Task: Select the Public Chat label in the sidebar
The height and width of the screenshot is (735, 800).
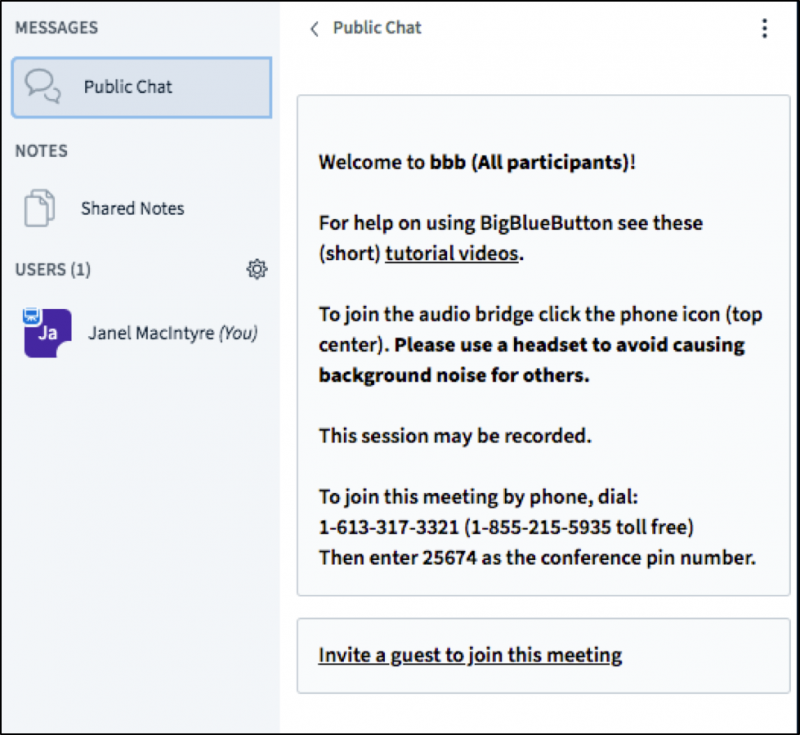Action: pyautogui.click(x=128, y=87)
